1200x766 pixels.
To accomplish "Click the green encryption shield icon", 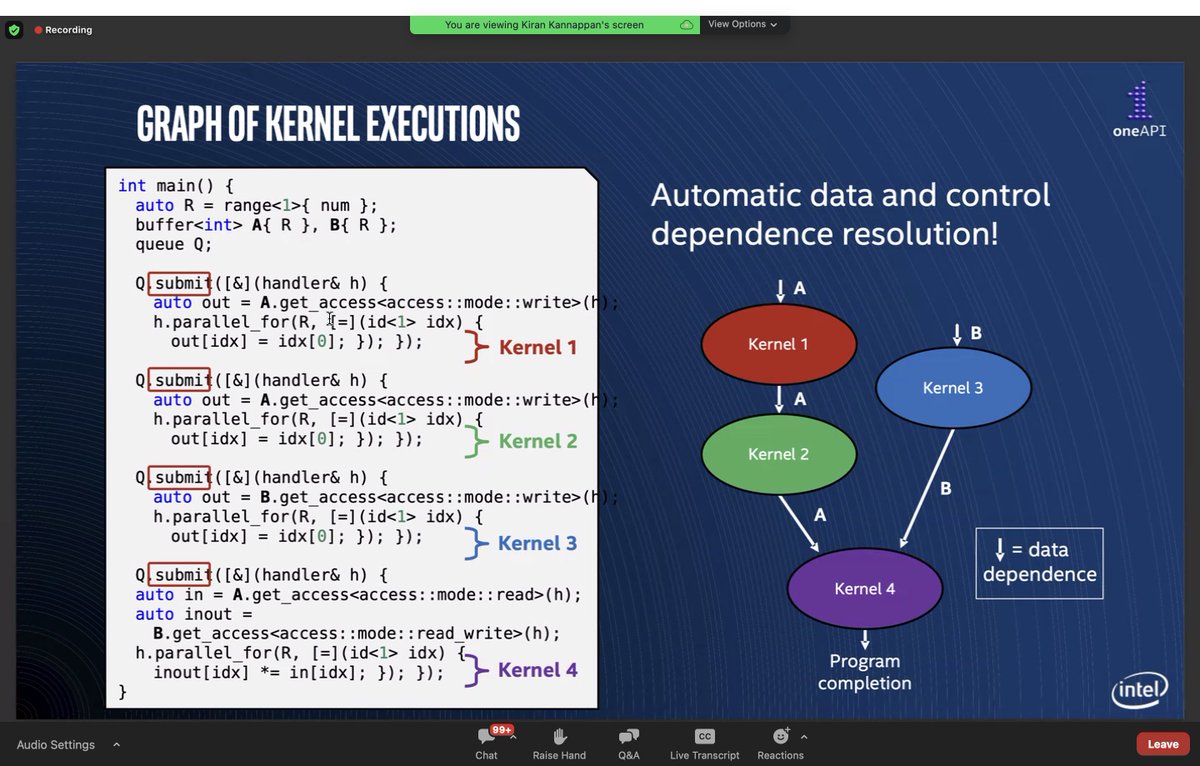I will (14, 30).
